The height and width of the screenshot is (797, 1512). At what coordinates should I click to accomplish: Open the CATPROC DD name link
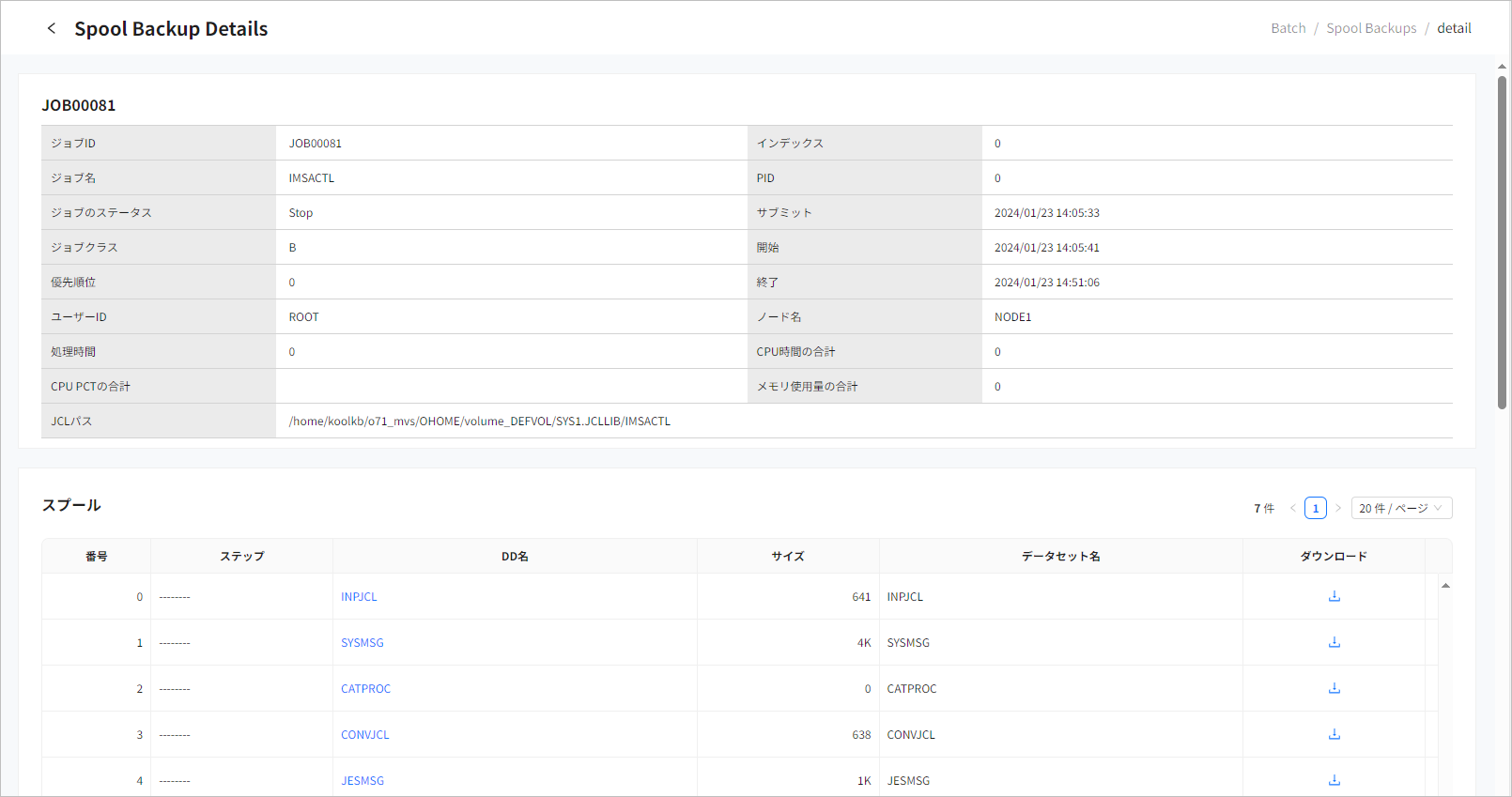pyautogui.click(x=365, y=689)
